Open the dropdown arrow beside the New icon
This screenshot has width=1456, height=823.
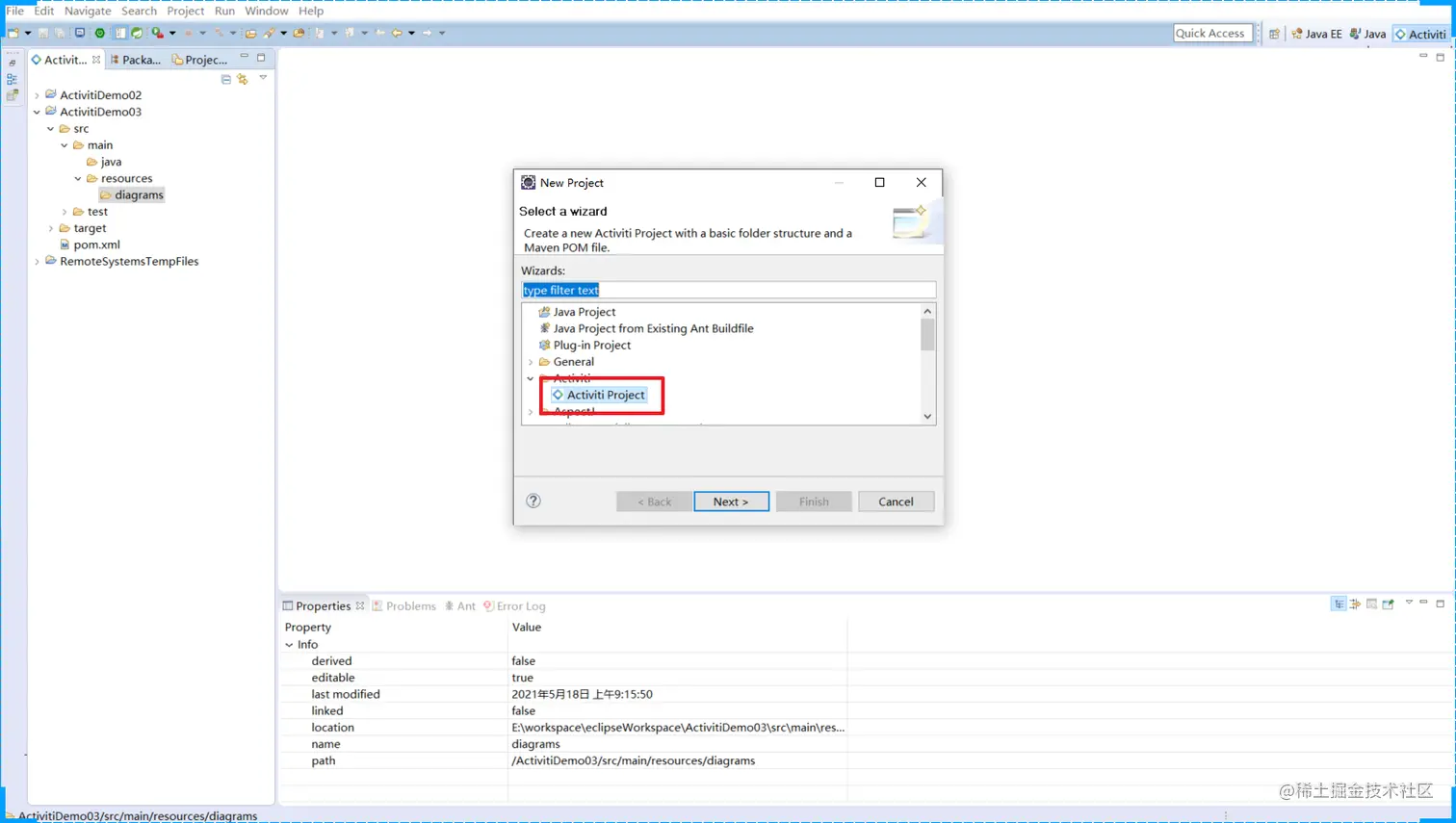[x=28, y=33]
